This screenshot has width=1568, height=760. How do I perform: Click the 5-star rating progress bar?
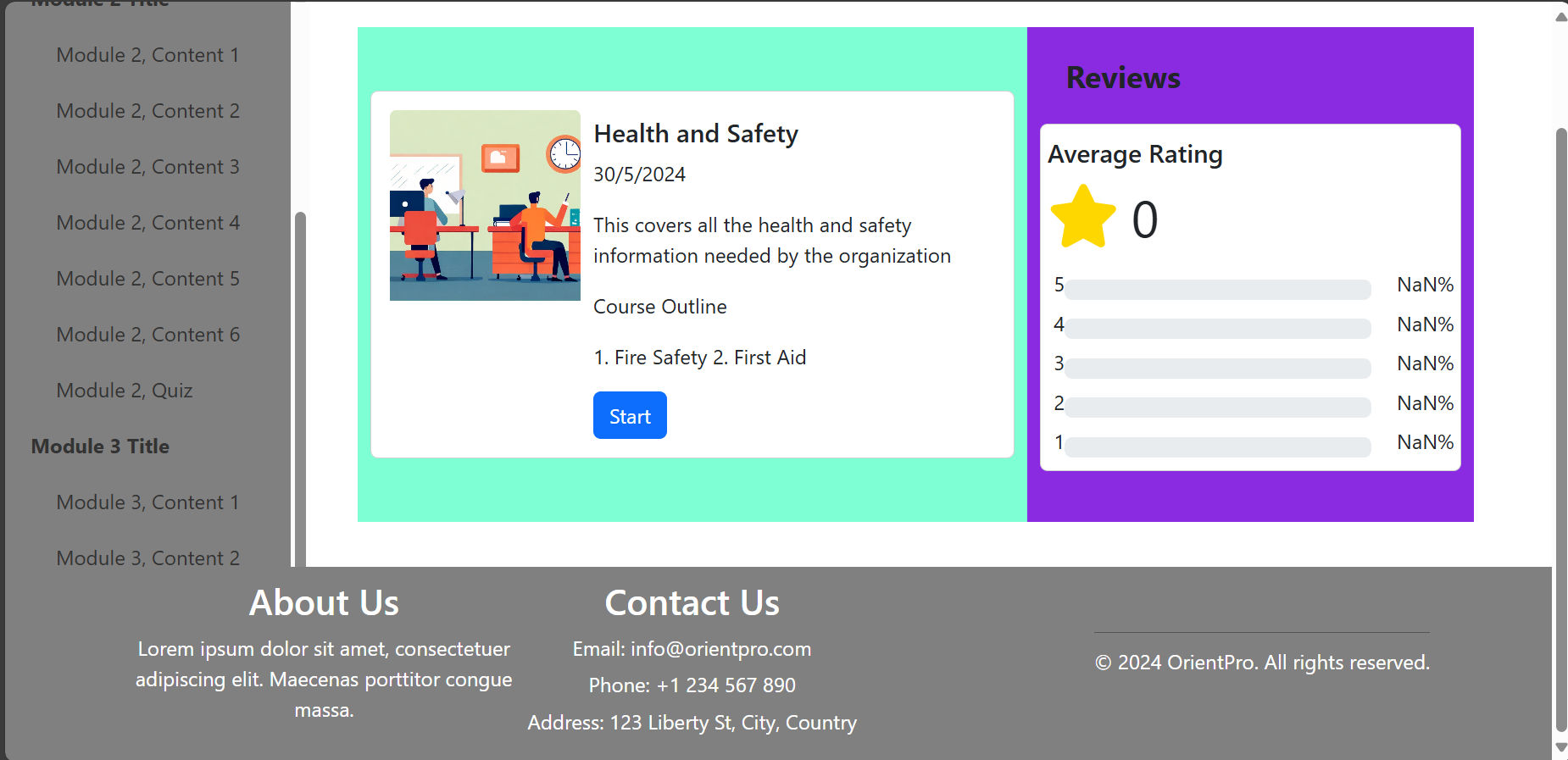[x=1218, y=290]
